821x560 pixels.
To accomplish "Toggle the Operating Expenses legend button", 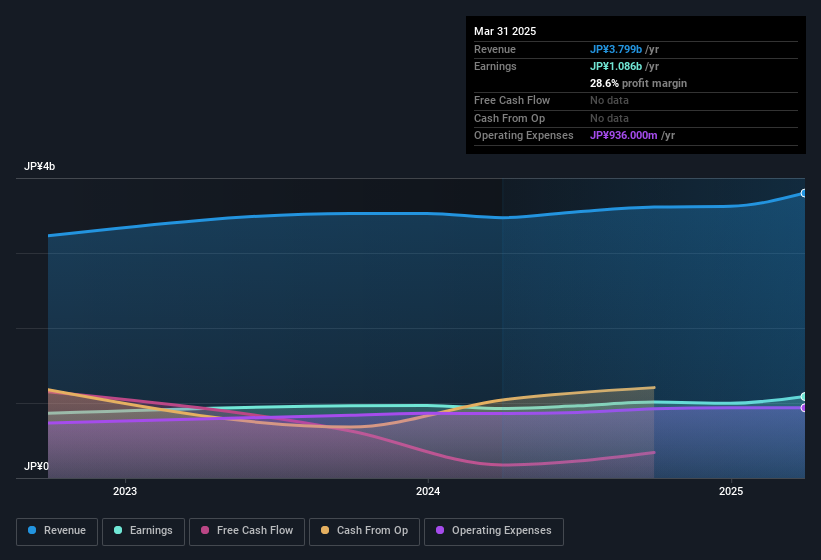I will coord(494,531).
